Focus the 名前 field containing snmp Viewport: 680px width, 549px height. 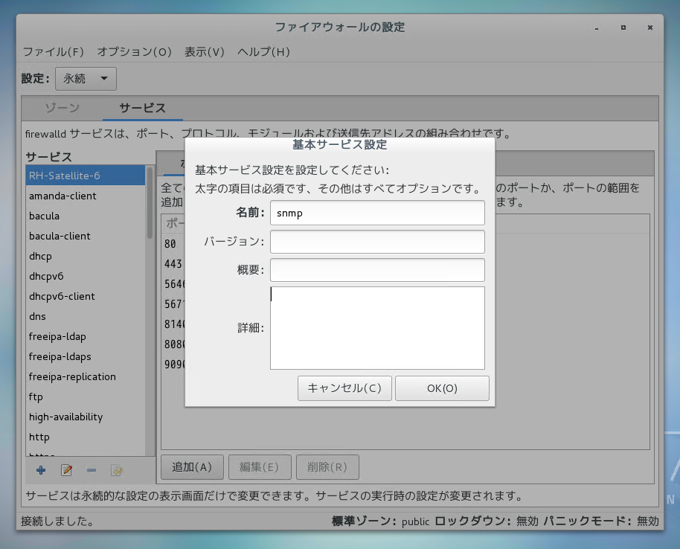[x=377, y=213]
